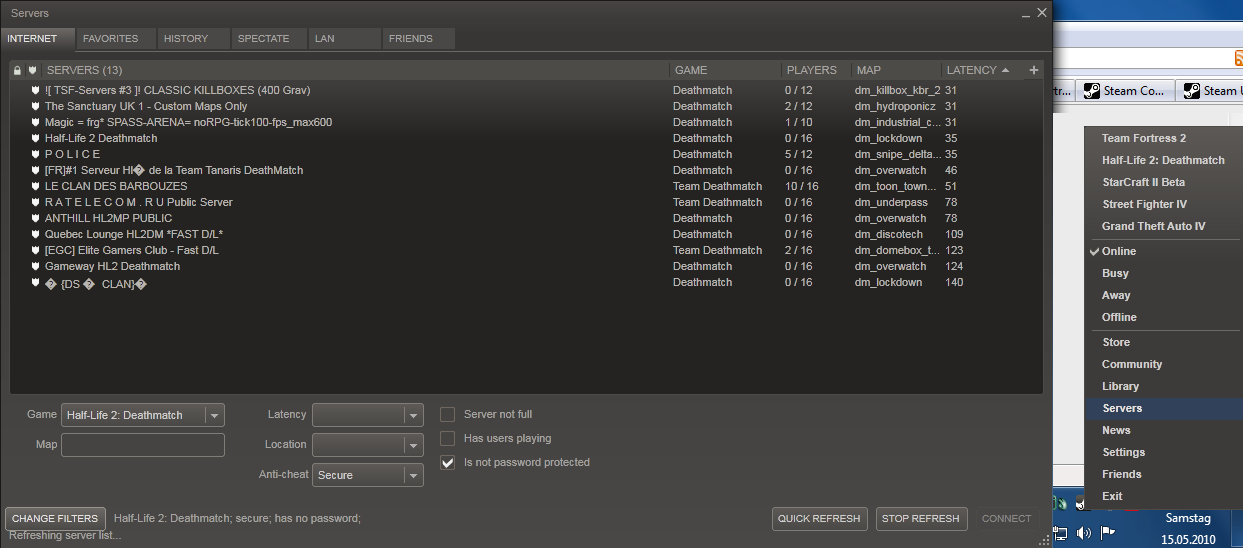
Task: Click shield icon of The Sanctuary UK 1 row
Action: (35, 106)
